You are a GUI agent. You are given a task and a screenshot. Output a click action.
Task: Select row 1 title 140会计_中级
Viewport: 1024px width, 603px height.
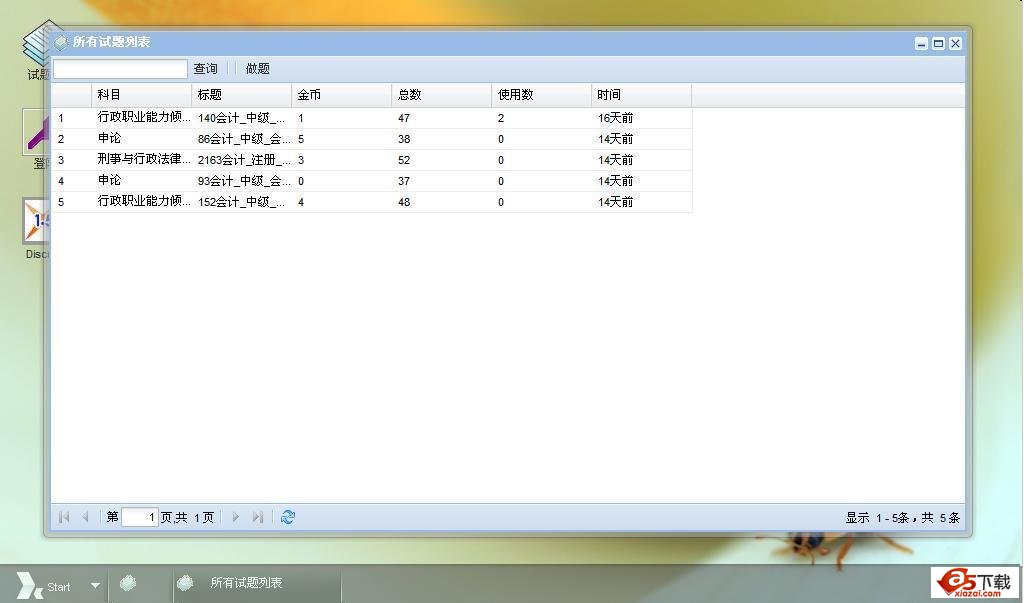pyautogui.click(x=242, y=118)
